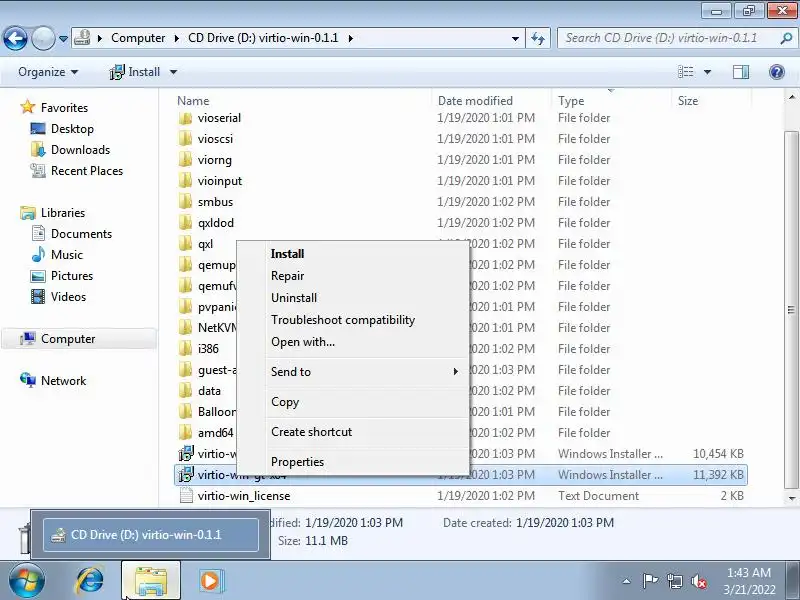Open Desktop in Favorites
Screen dimensions: 800x600
coord(72,129)
